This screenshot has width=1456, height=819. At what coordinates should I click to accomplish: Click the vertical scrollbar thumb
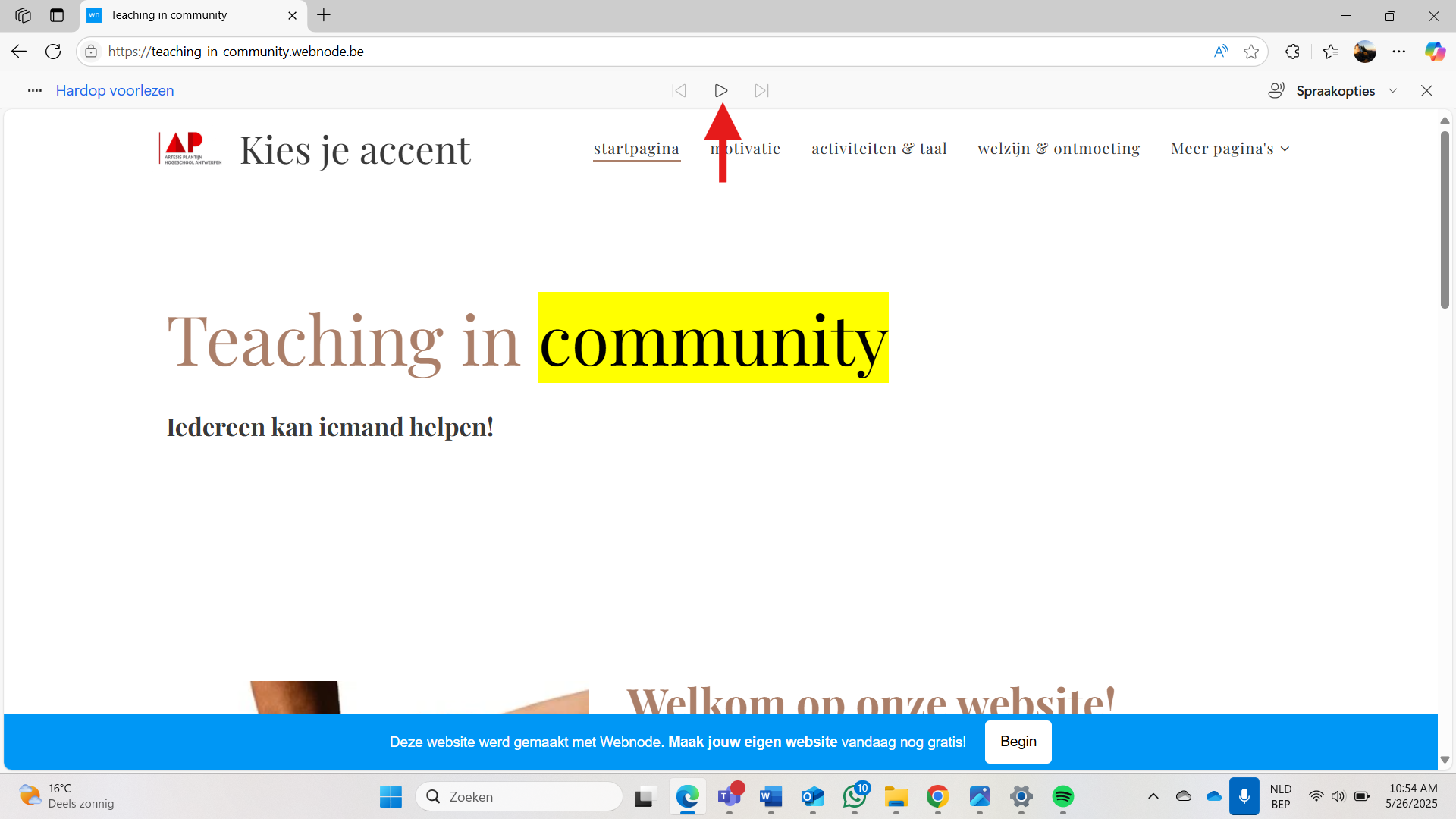pos(1445,220)
